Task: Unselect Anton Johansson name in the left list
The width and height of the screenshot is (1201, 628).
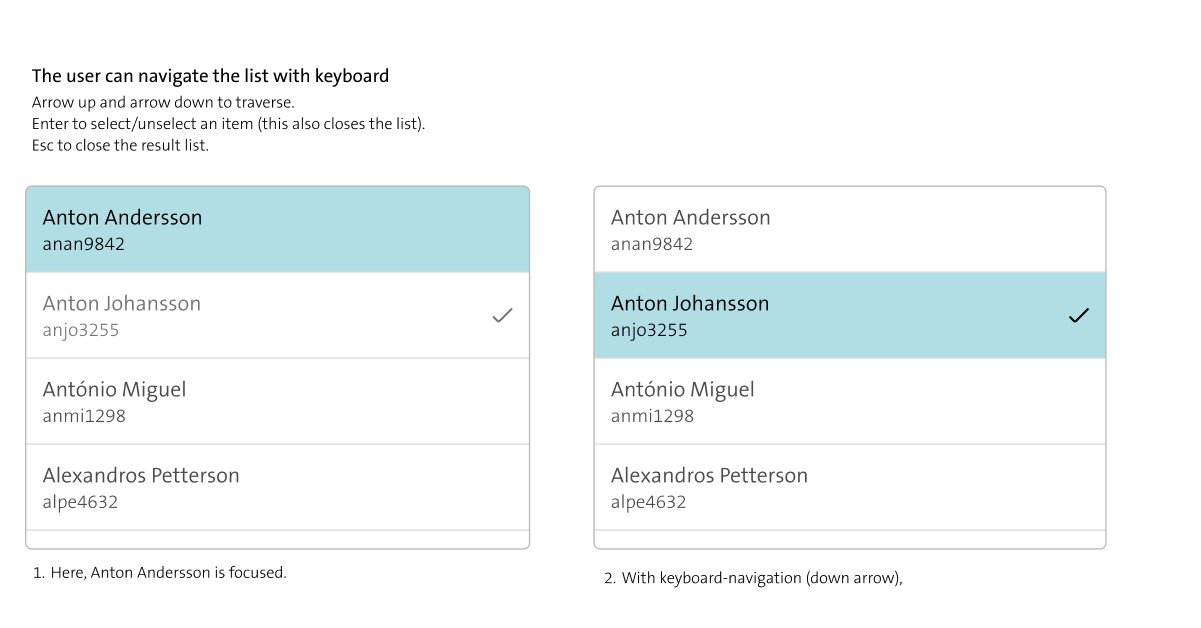Action: [x=121, y=304]
